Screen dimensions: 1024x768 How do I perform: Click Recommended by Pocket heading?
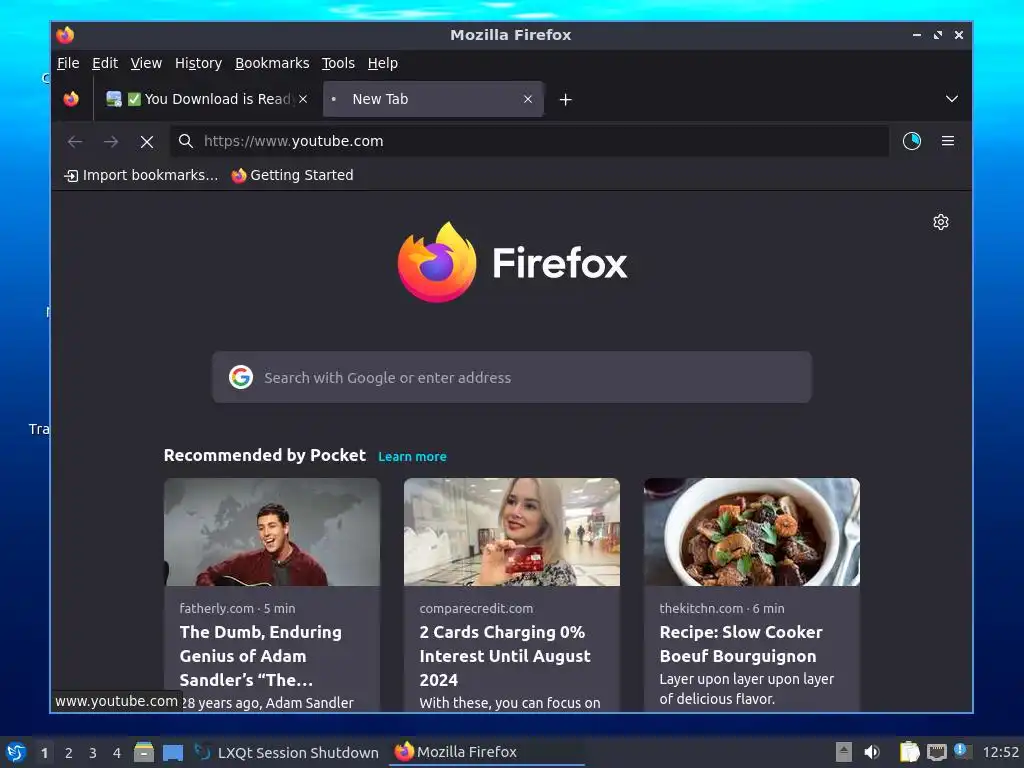pyautogui.click(x=264, y=455)
